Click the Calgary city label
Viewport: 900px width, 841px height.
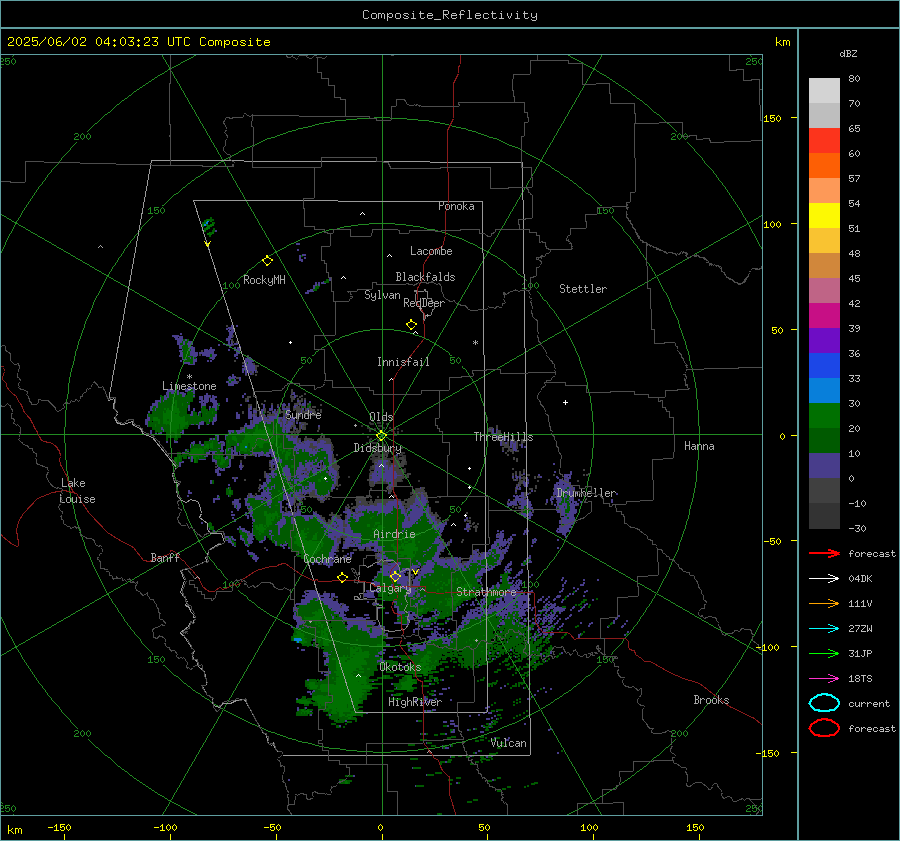pyautogui.click(x=390, y=588)
